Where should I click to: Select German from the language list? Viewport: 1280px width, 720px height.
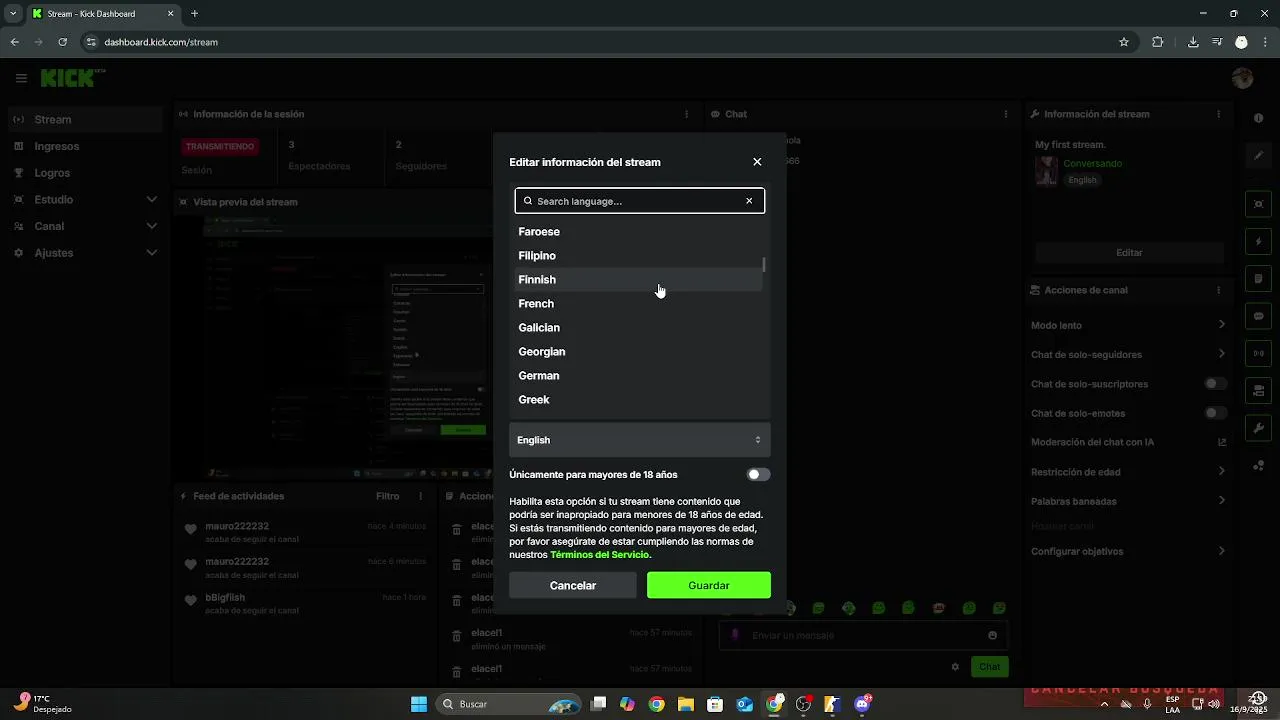pos(639,376)
